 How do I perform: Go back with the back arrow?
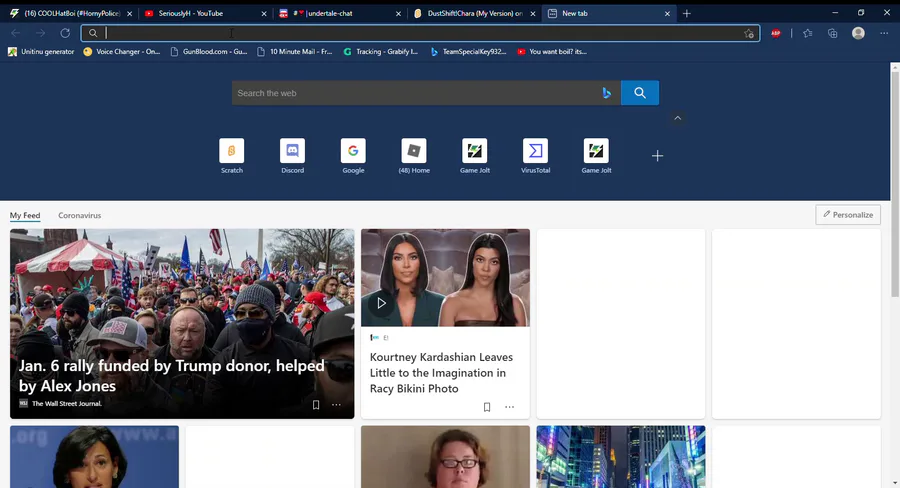tap(15, 33)
